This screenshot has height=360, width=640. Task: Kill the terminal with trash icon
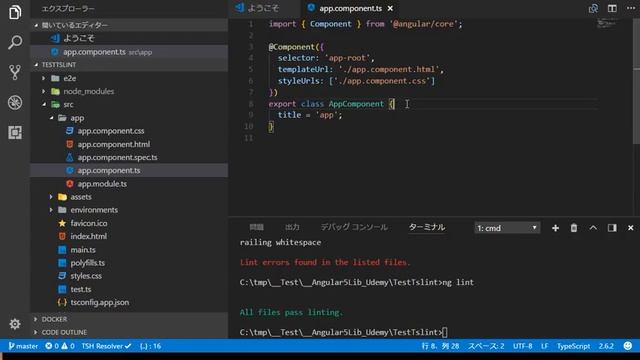(574, 228)
